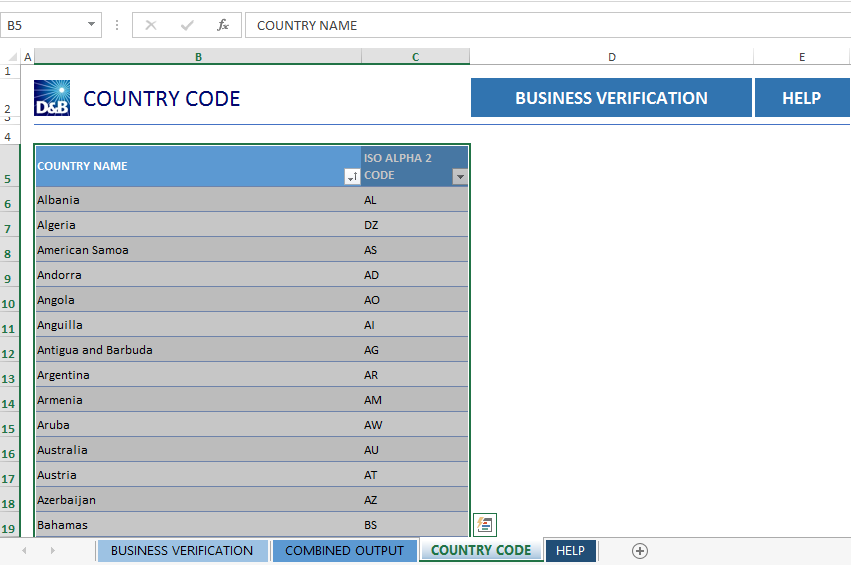Open the Name Box dropdown arrow

(x=91, y=24)
